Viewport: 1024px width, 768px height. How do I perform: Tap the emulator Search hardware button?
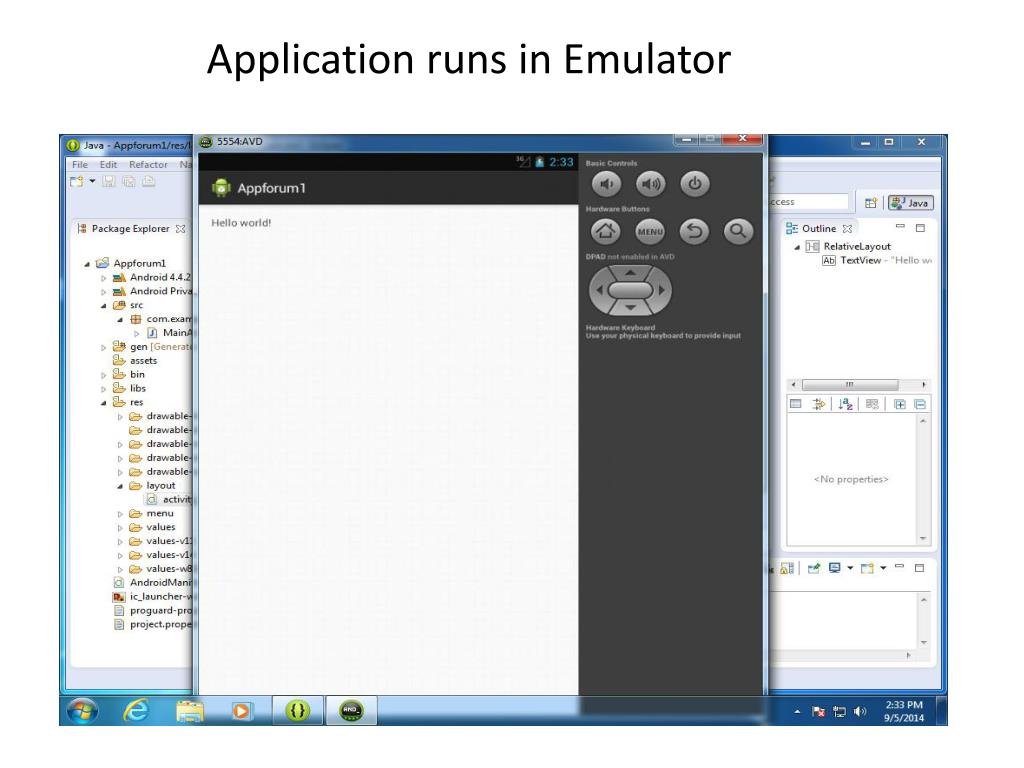pyautogui.click(x=738, y=231)
